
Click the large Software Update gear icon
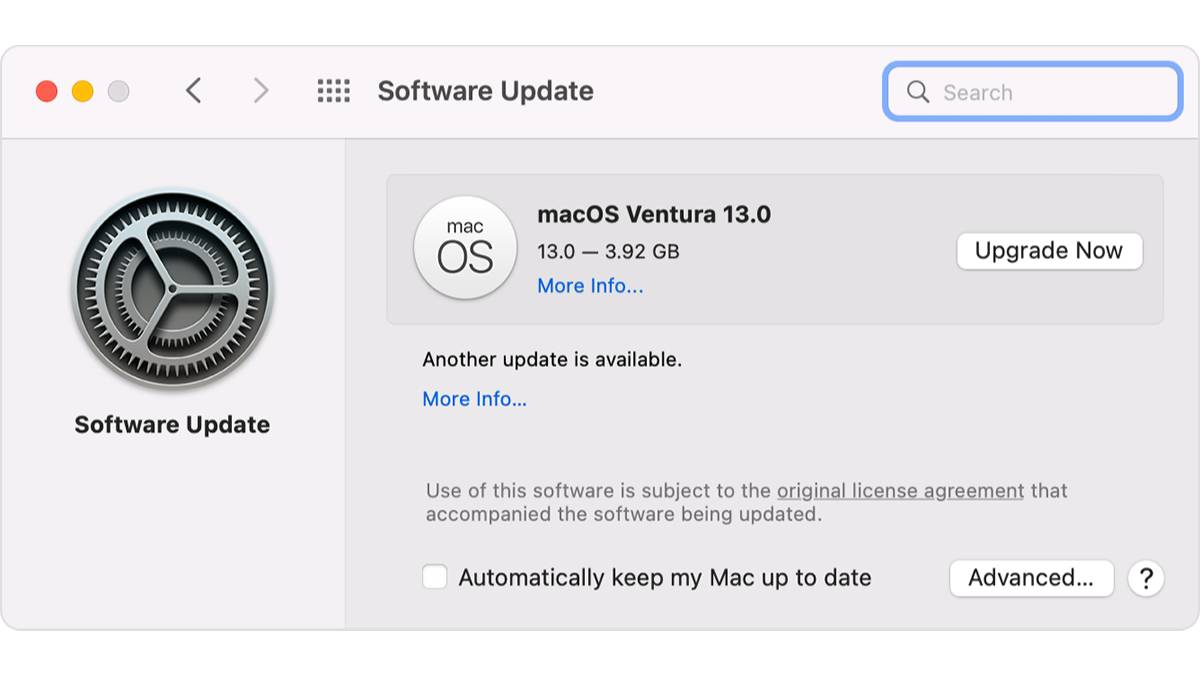point(172,288)
